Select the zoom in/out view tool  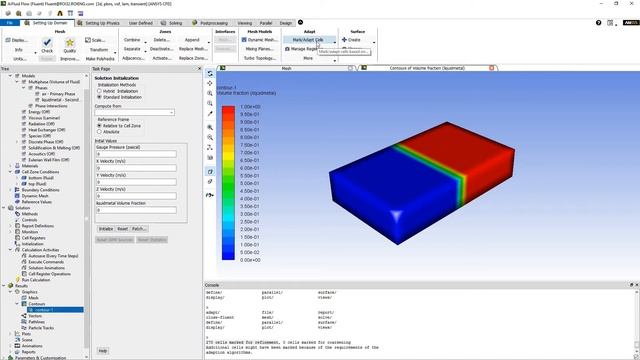[x=210, y=93]
